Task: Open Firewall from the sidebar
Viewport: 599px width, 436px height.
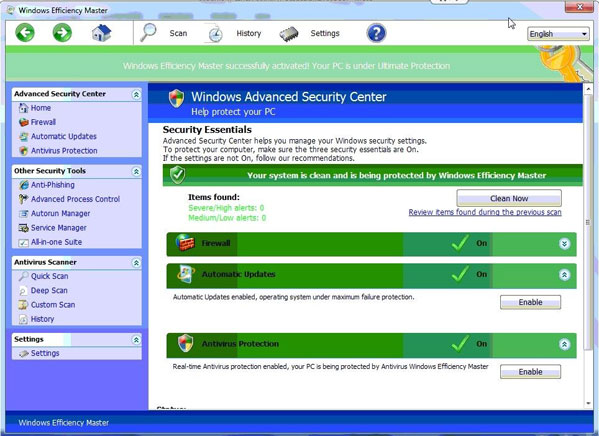Action: (43, 122)
